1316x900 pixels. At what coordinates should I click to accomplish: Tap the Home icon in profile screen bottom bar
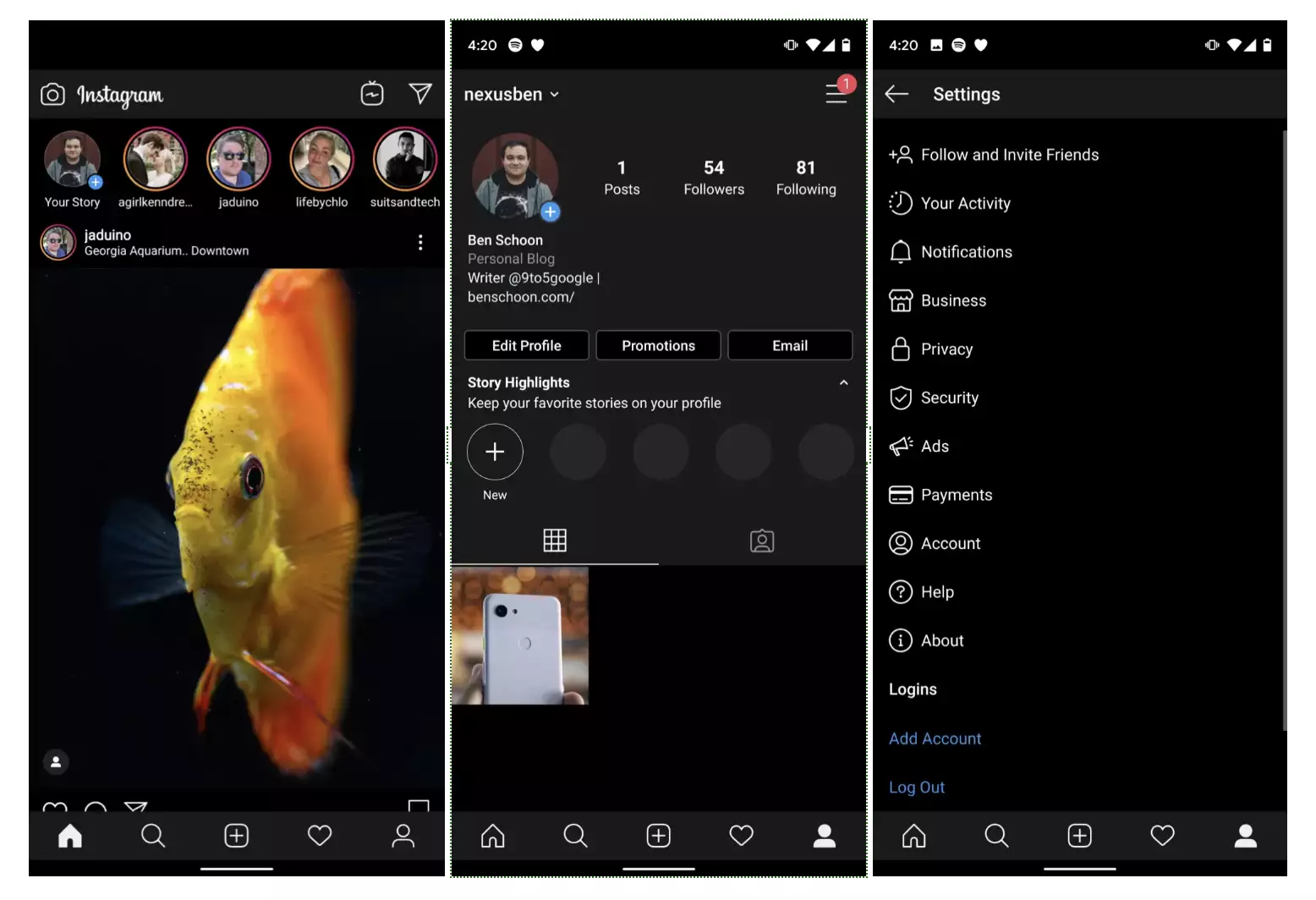(492, 836)
